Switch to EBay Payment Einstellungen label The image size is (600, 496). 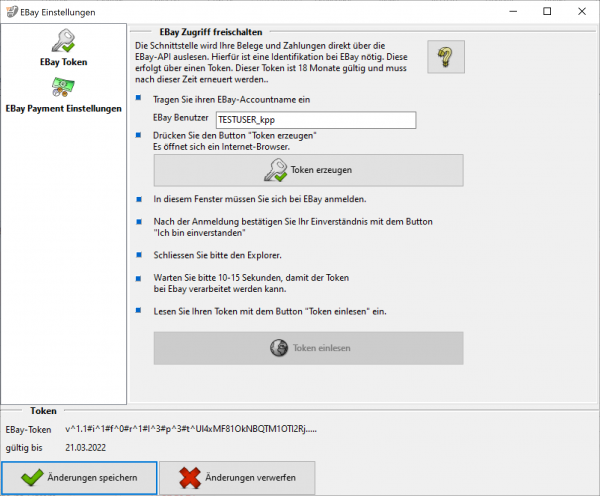[x=63, y=108]
